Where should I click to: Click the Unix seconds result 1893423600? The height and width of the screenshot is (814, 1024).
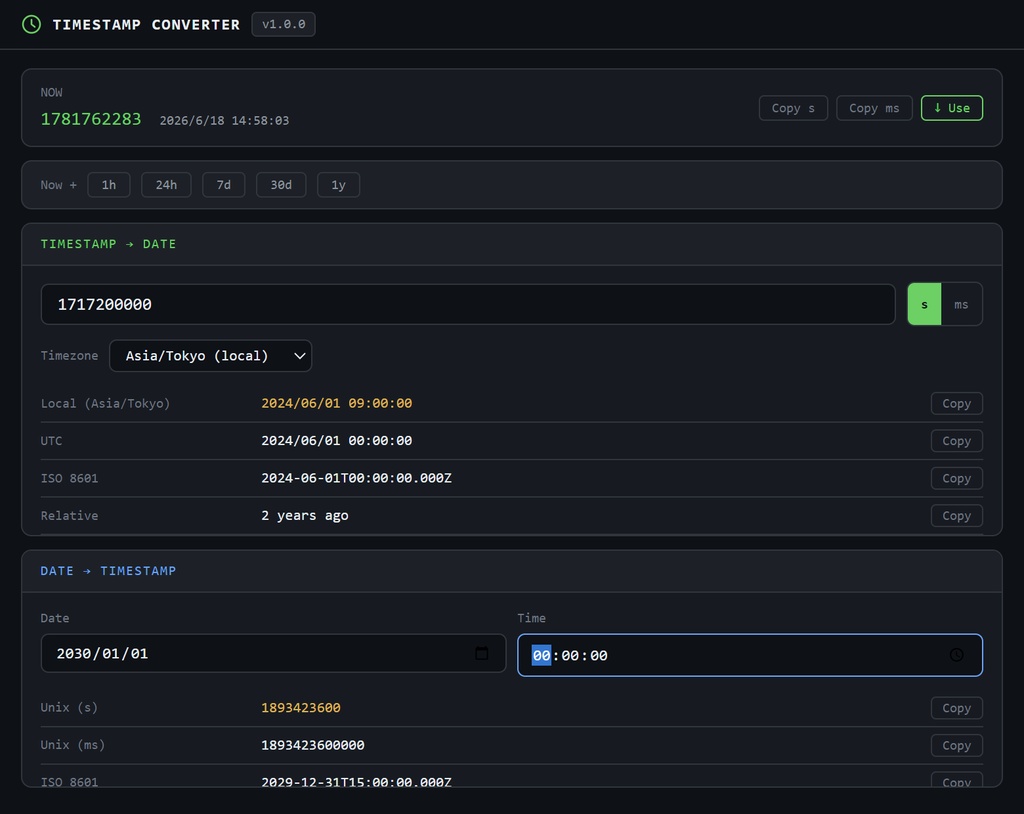pos(300,708)
